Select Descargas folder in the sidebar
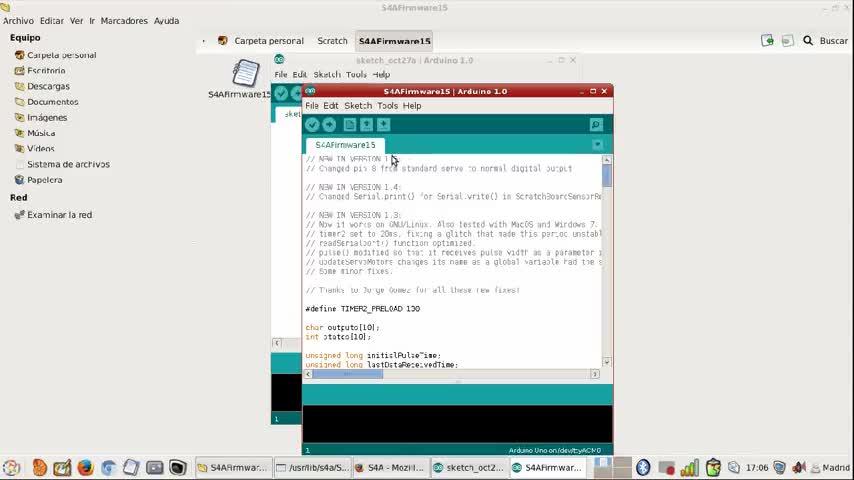The width and height of the screenshot is (854, 480). (42, 86)
